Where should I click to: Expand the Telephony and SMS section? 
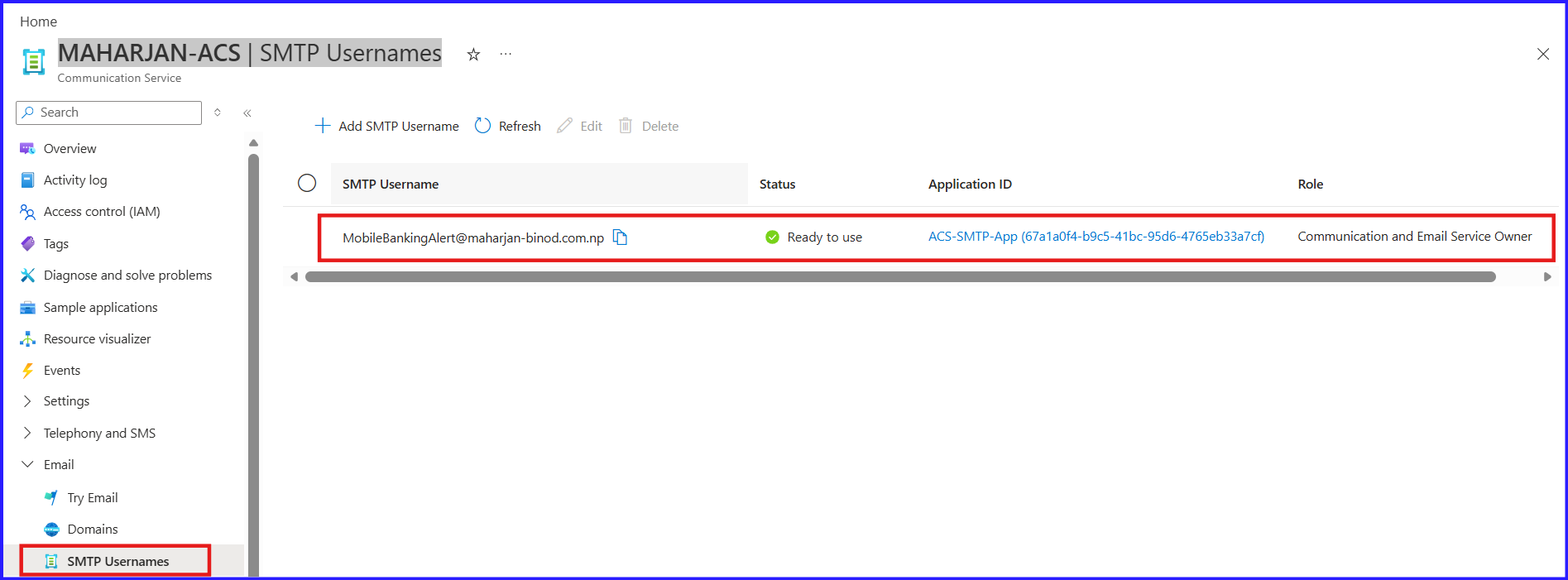pos(27,433)
